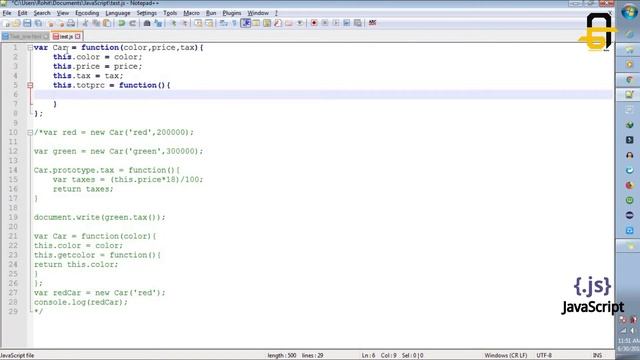Toggle the file Monitoring eye icon

coord(300,23)
